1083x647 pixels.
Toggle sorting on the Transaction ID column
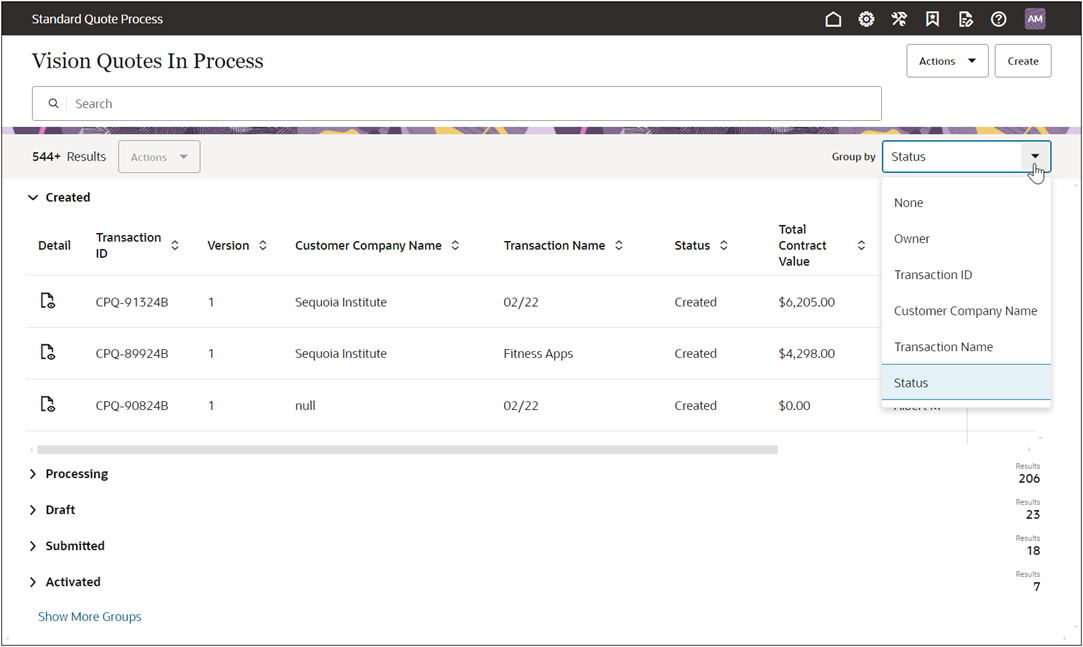pyautogui.click(x=175, y=244)
